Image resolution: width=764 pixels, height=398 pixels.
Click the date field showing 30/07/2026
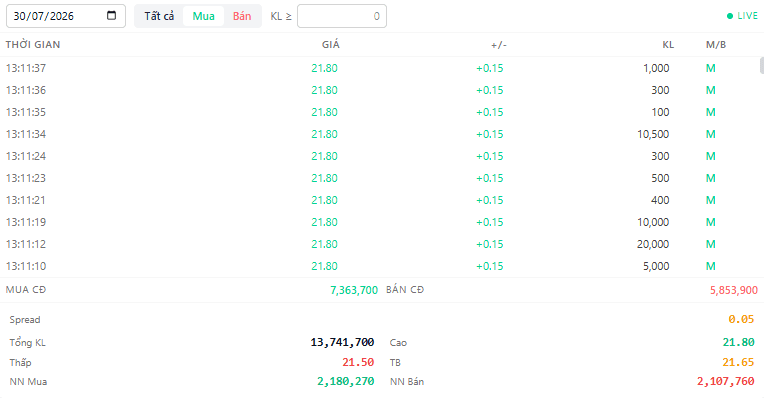point(66,16)
